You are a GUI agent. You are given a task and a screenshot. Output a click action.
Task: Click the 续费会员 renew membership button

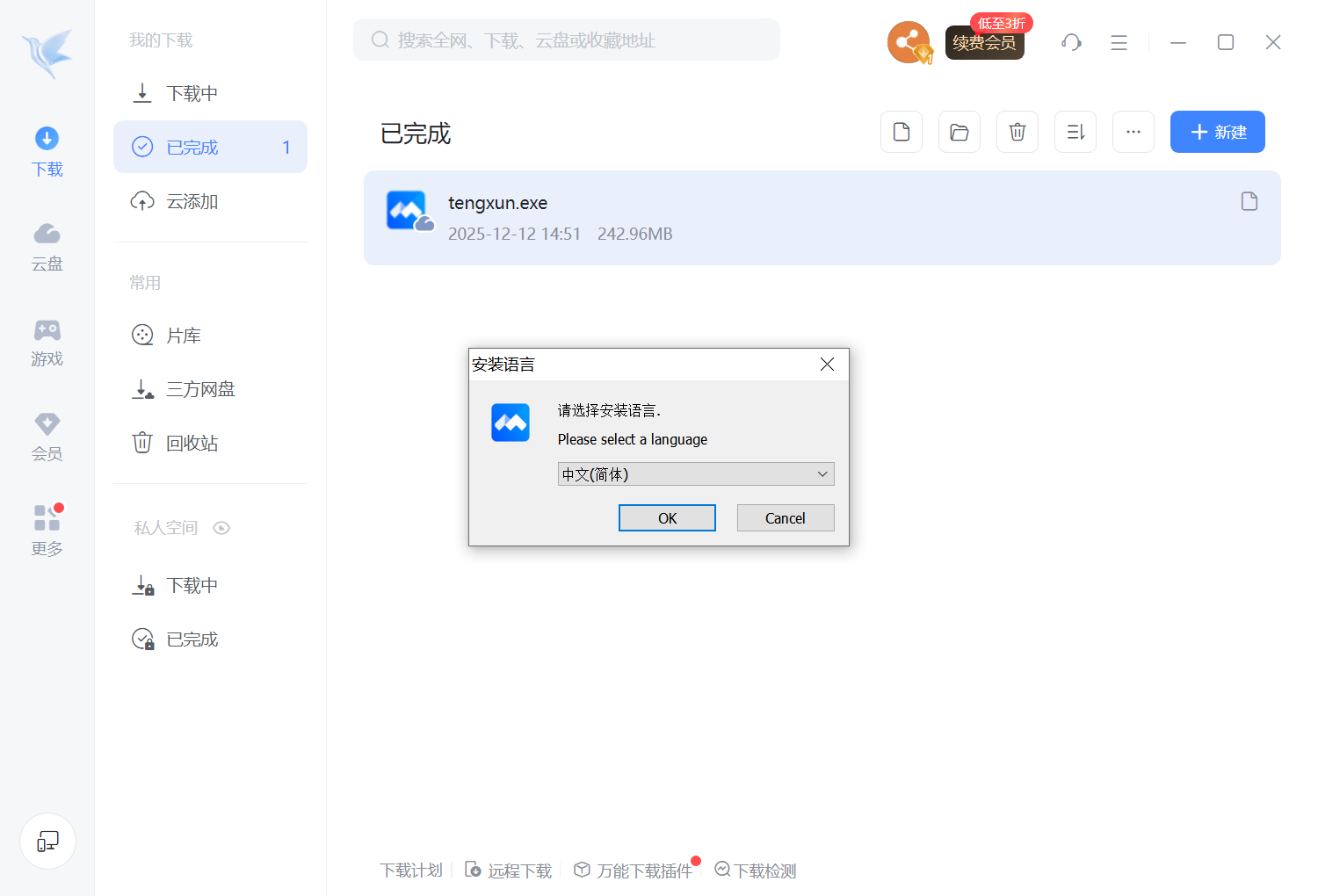click(985, 42)
